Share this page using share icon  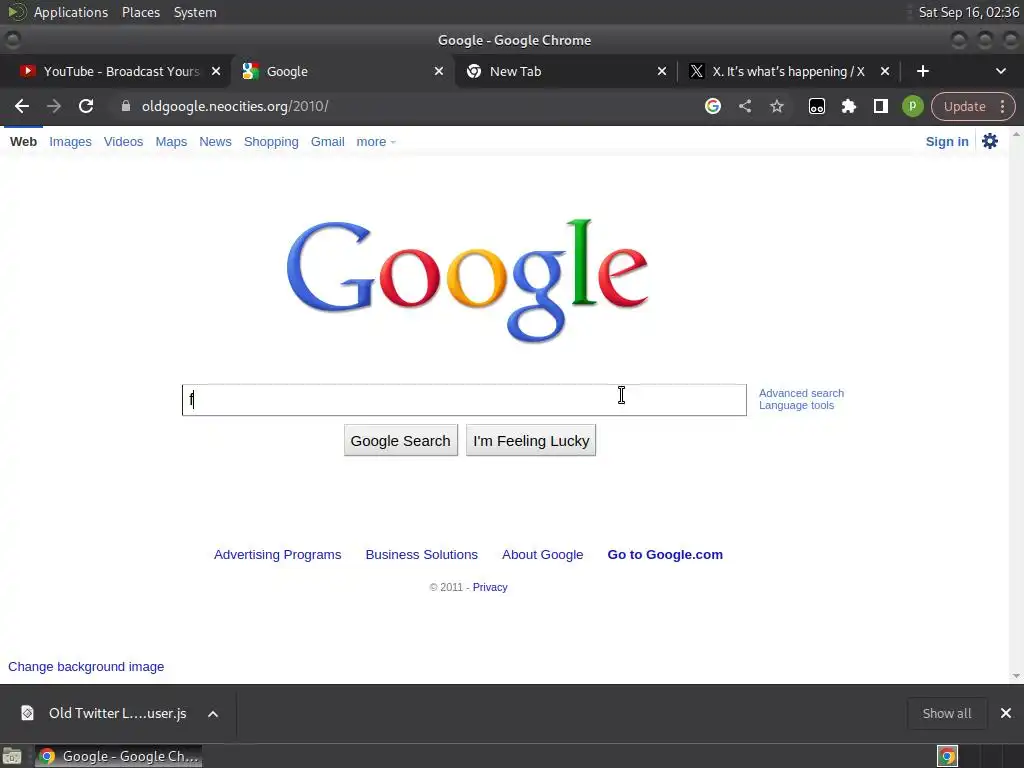pos(744,106)
